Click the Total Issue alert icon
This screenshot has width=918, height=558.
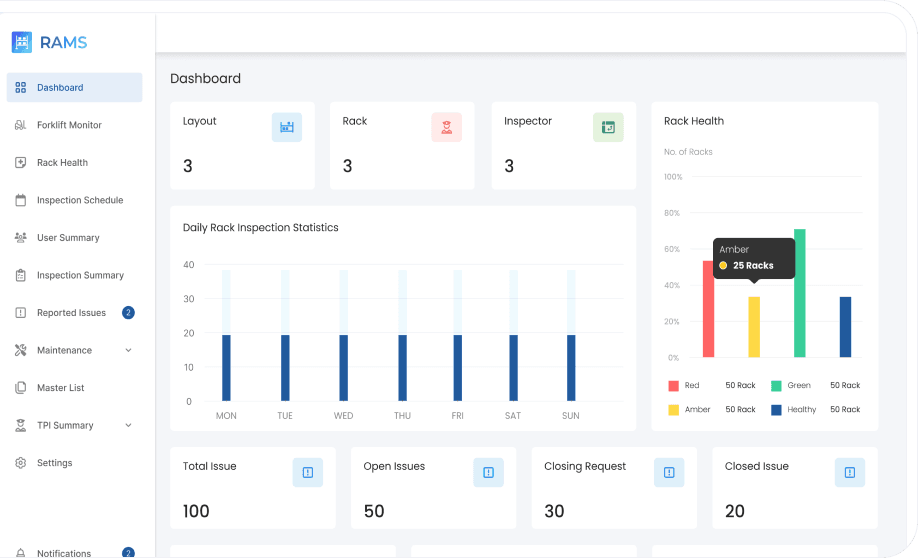308,473
